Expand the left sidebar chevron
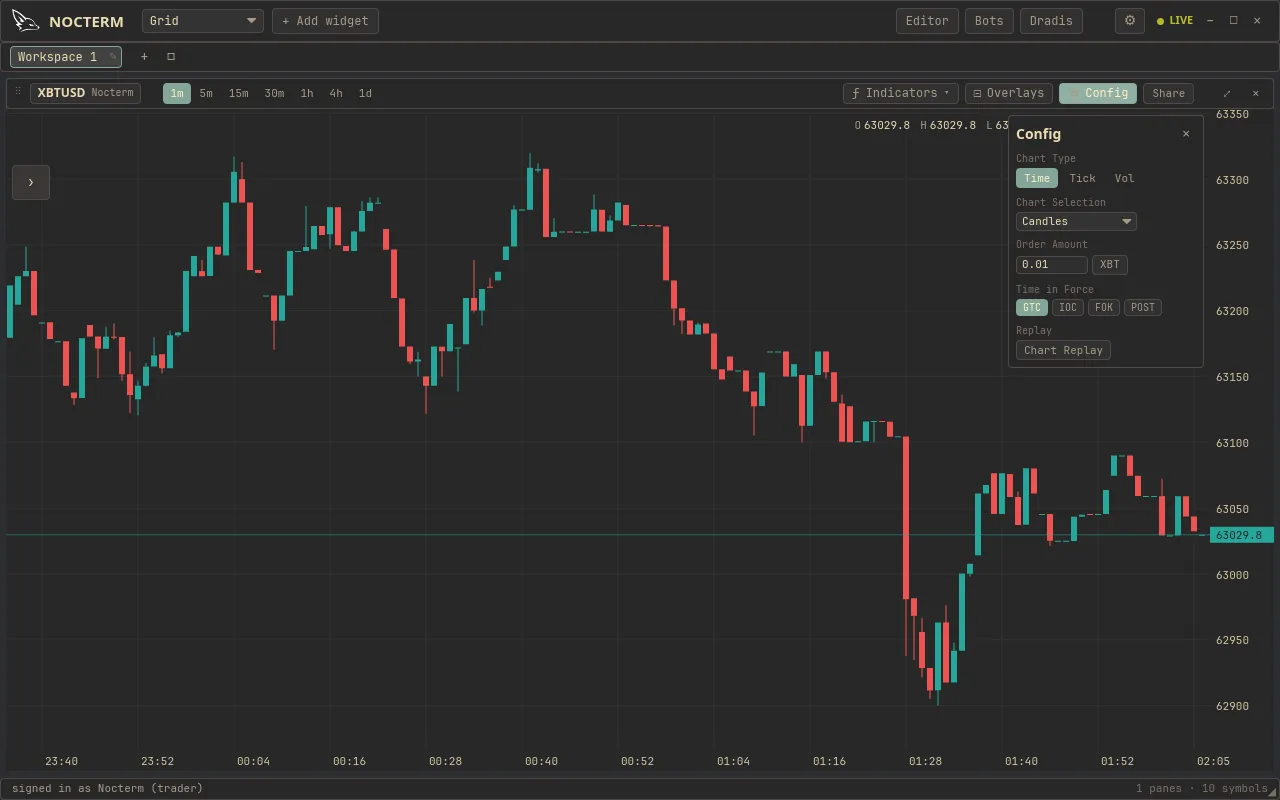1280x800 pixels. (31, 182)
